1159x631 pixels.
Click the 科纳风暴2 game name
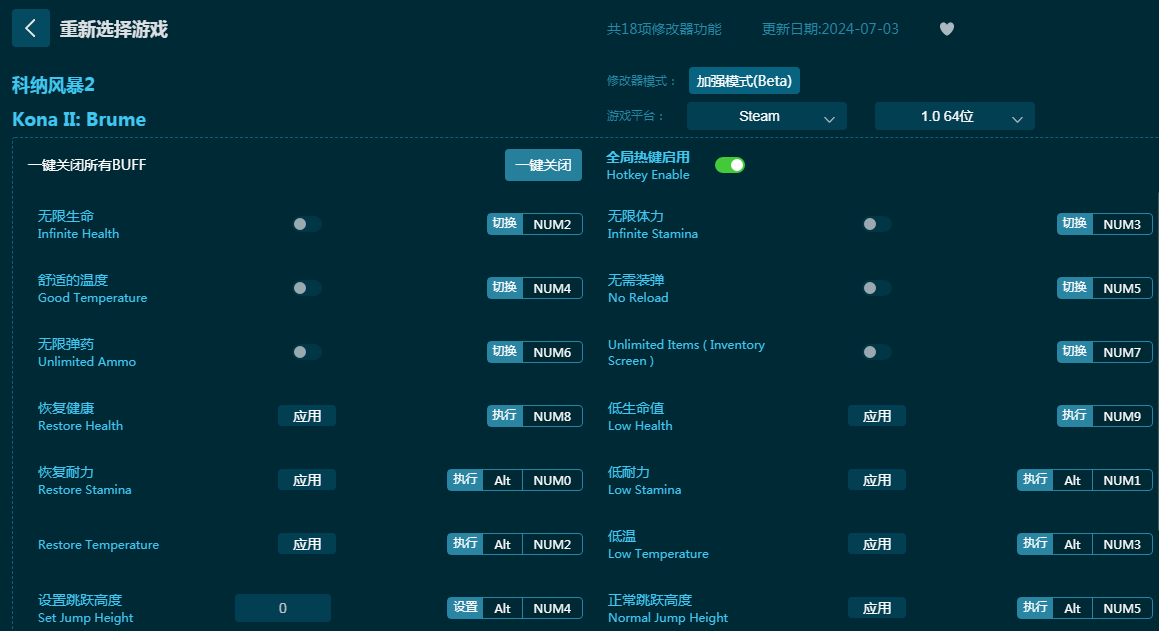tap(53, 85)
